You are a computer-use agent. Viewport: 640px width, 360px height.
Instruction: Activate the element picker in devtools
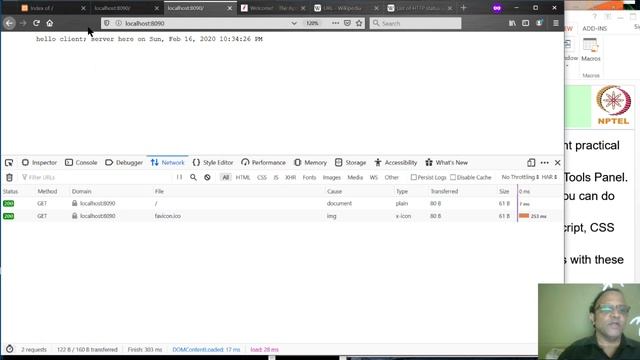pos(9,162)
